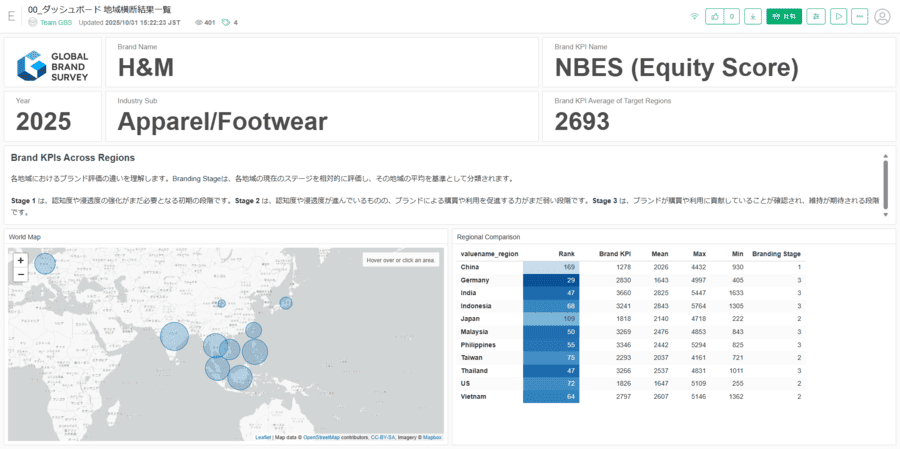This screenshot has width=900, height=449.
Task: Like the dashboard with thumbs-up icon
Action: tap(715, 17)
